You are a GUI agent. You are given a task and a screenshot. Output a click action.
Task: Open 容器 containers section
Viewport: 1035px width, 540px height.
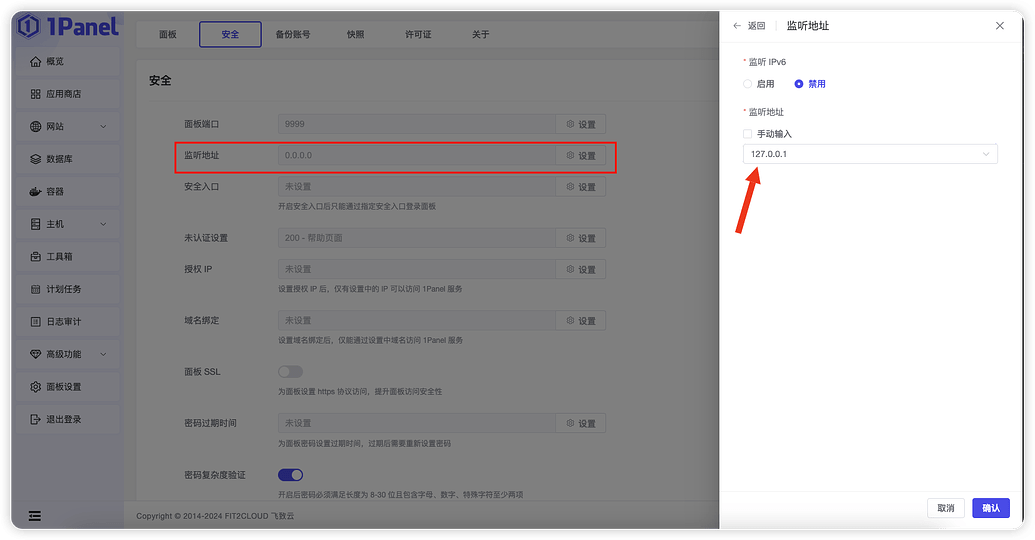tap(67, 191)
